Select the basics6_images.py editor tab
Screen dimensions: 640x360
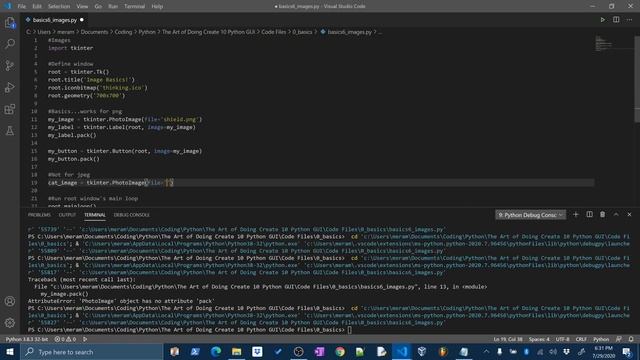(55, 20)
